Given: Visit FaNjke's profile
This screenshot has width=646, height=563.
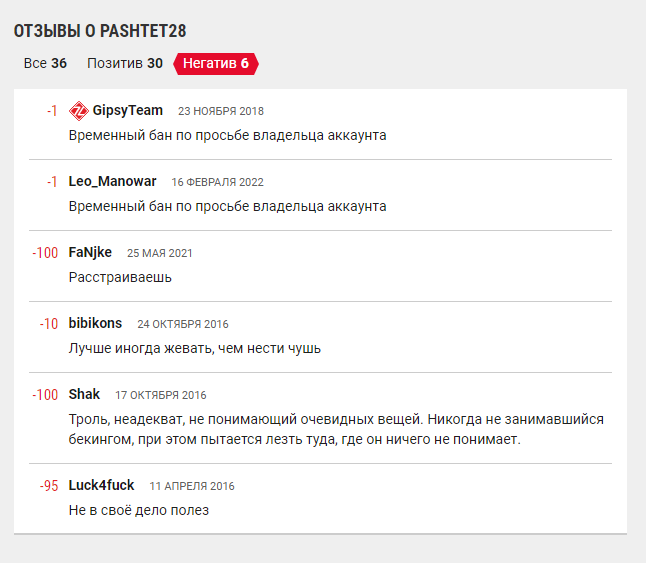Looking at the screenshot, I should (x=90, y=252).
